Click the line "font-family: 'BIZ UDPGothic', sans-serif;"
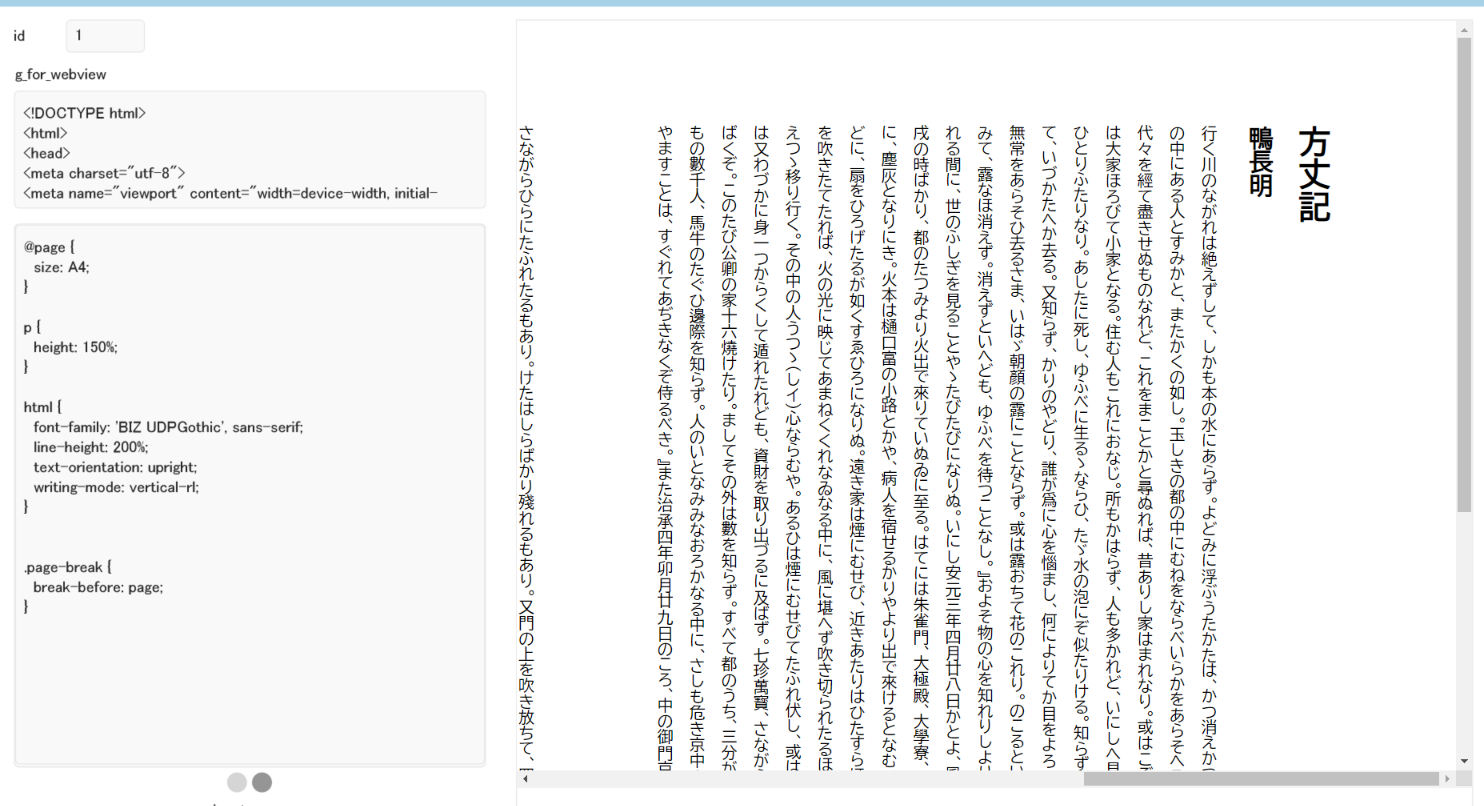Image resolution: width=1484 pixels, height=806 pixels. pos(168,427)
